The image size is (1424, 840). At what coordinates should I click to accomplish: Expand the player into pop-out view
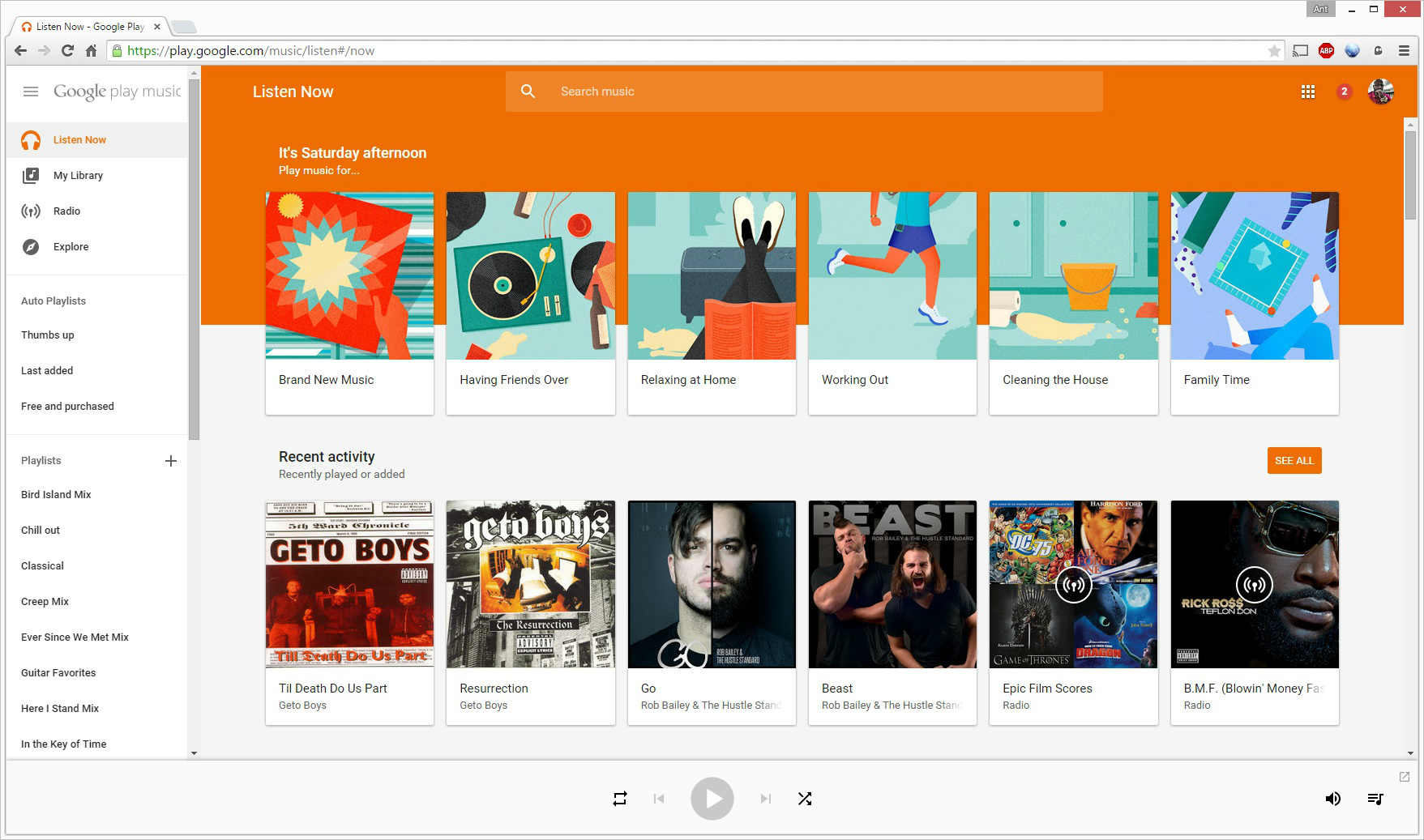[1403, 775]
